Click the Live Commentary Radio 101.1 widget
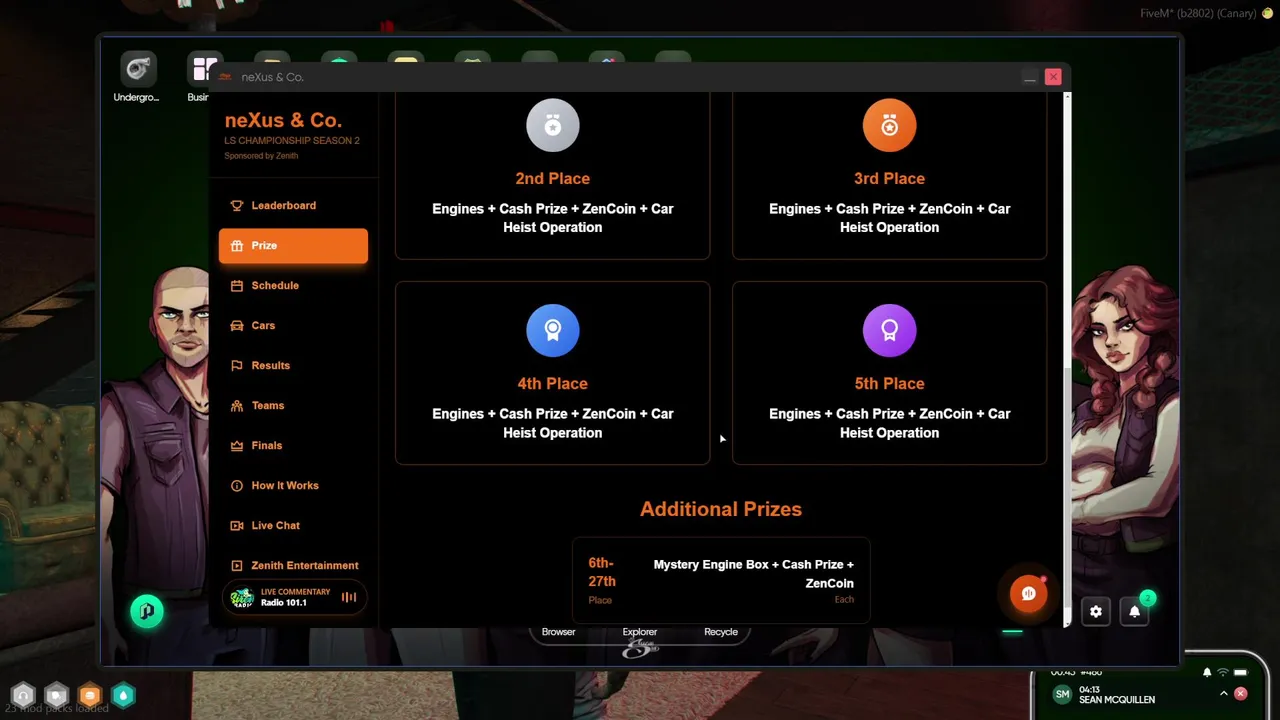The image size is (1280, 720). pyautogui.click(x=294, y=598)
